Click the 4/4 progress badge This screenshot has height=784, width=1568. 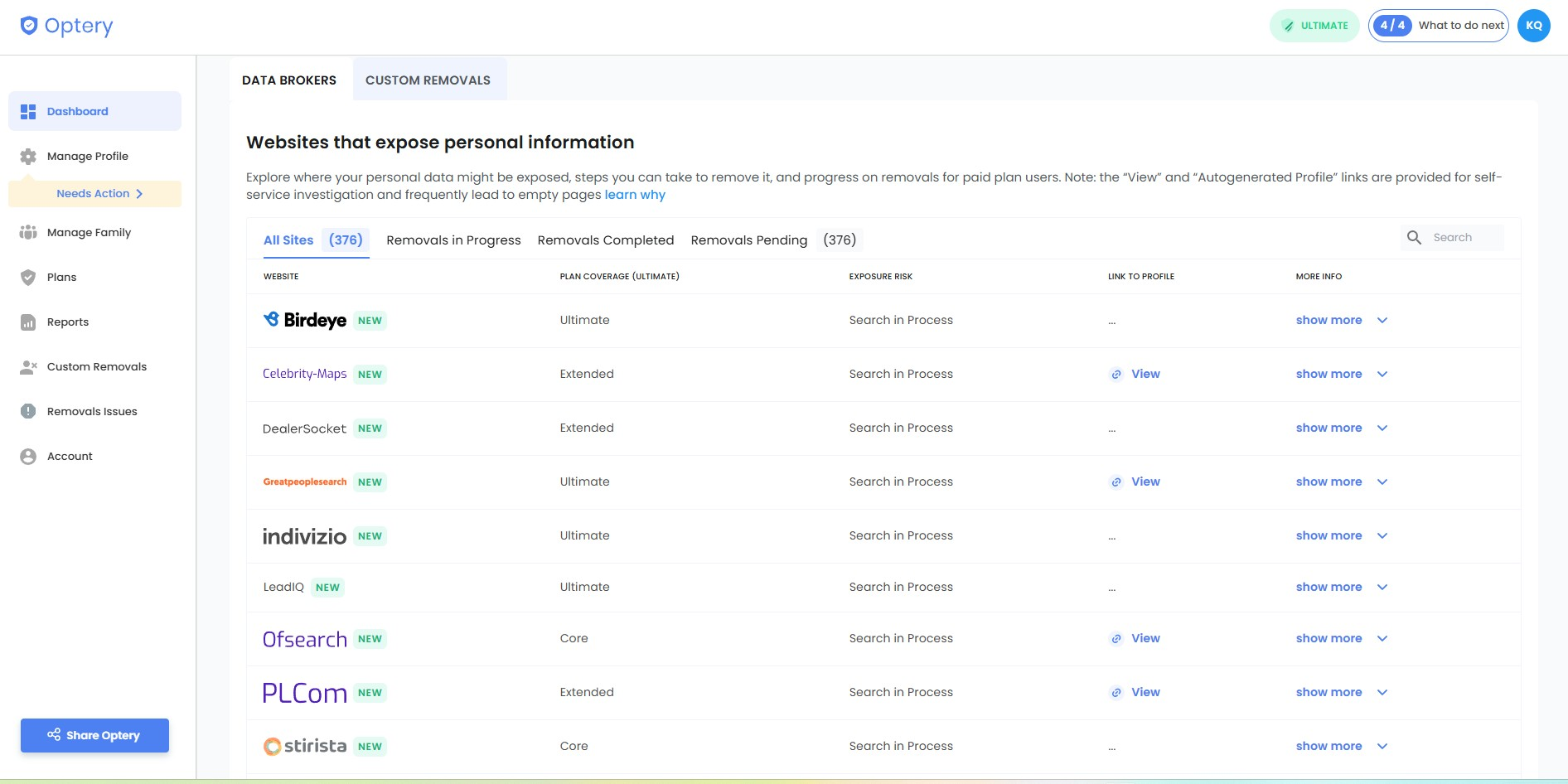click(1392, 26)
